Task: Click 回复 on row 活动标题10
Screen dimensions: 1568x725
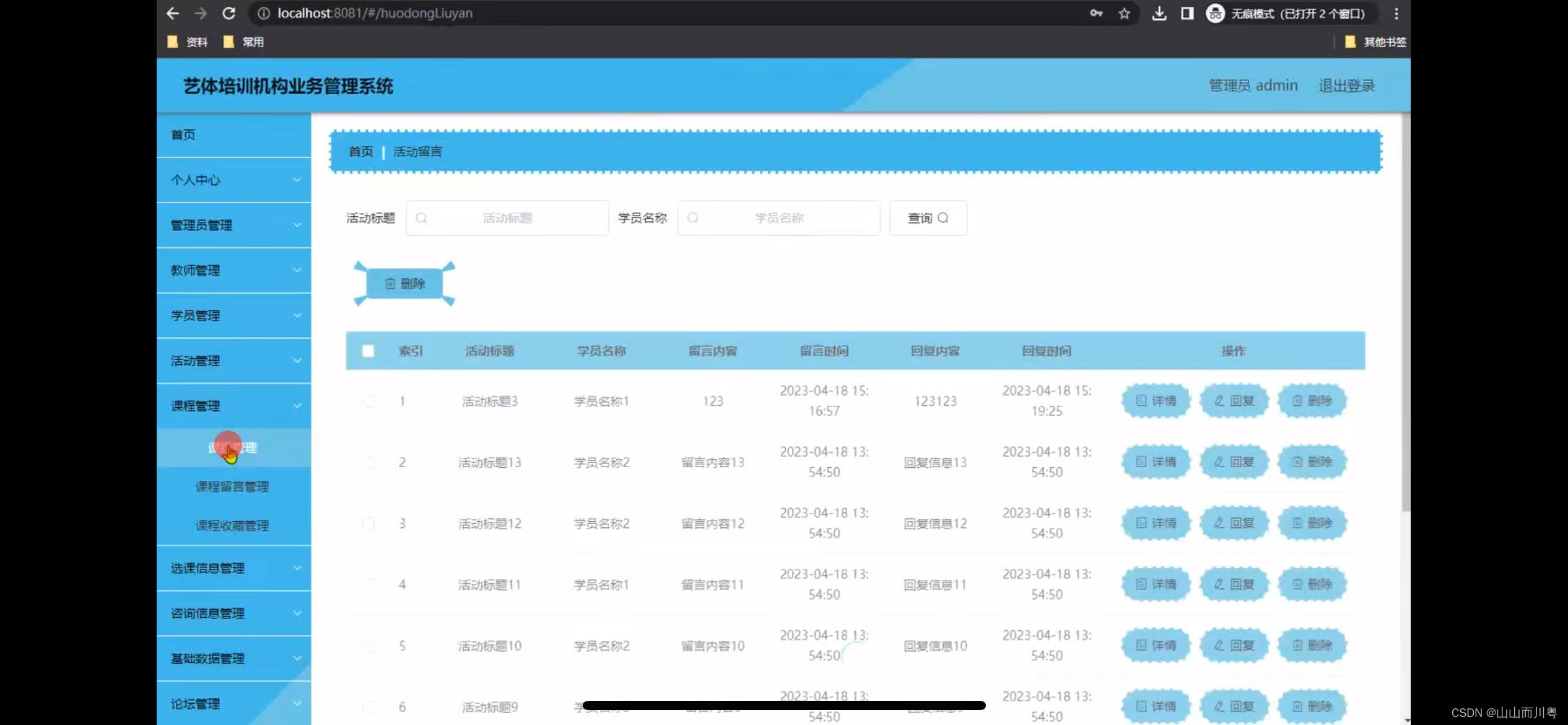Action: 1234,646
